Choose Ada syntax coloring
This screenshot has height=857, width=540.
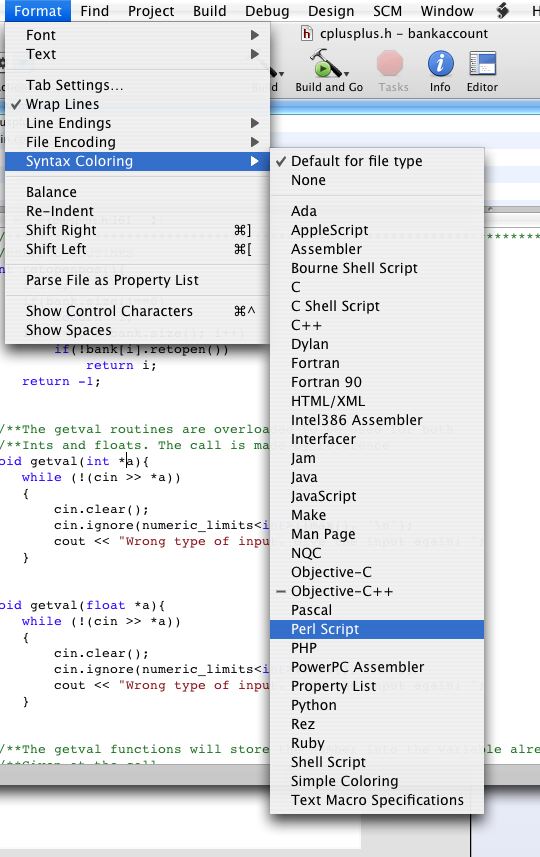click(x=377, y=211)
